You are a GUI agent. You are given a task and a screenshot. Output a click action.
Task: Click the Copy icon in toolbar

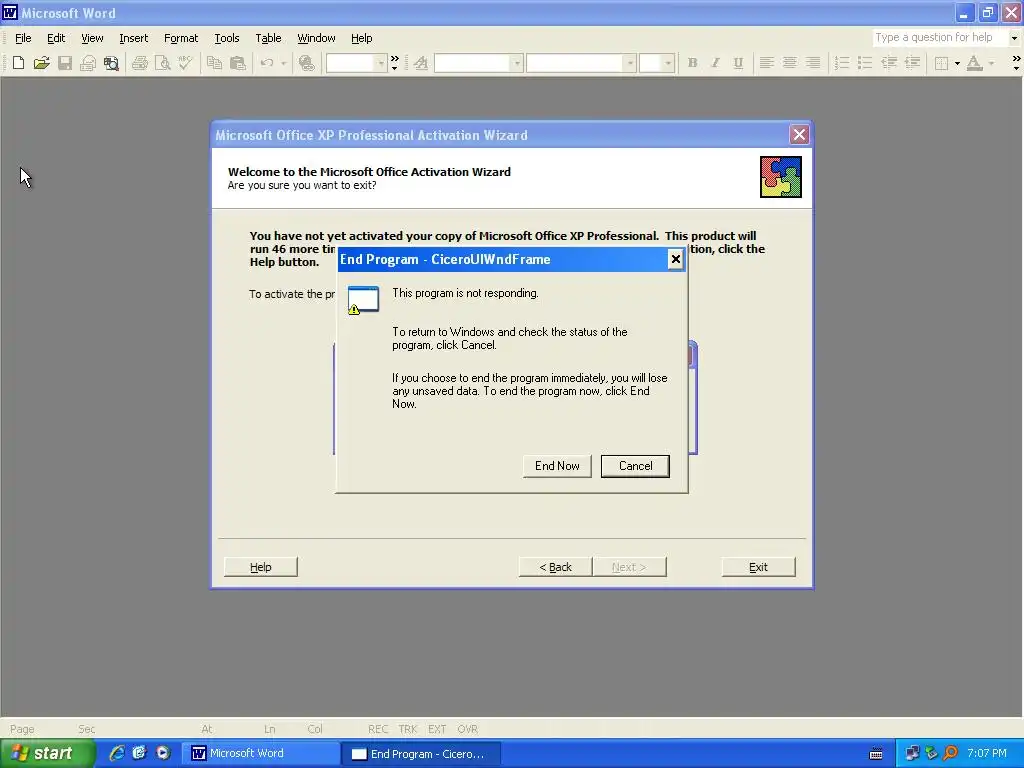(214, 63)
